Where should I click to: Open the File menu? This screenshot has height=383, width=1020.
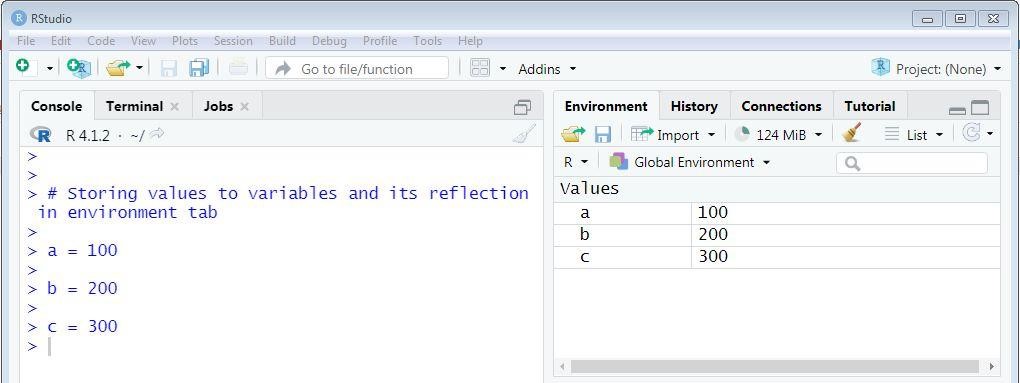pos(26,41)
